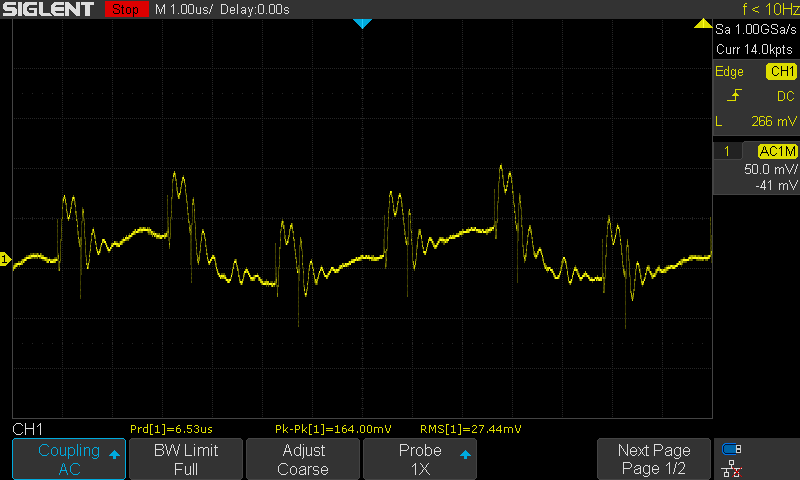Click the Delay:0.00s readout
The image size is (800, 480).
255,10
